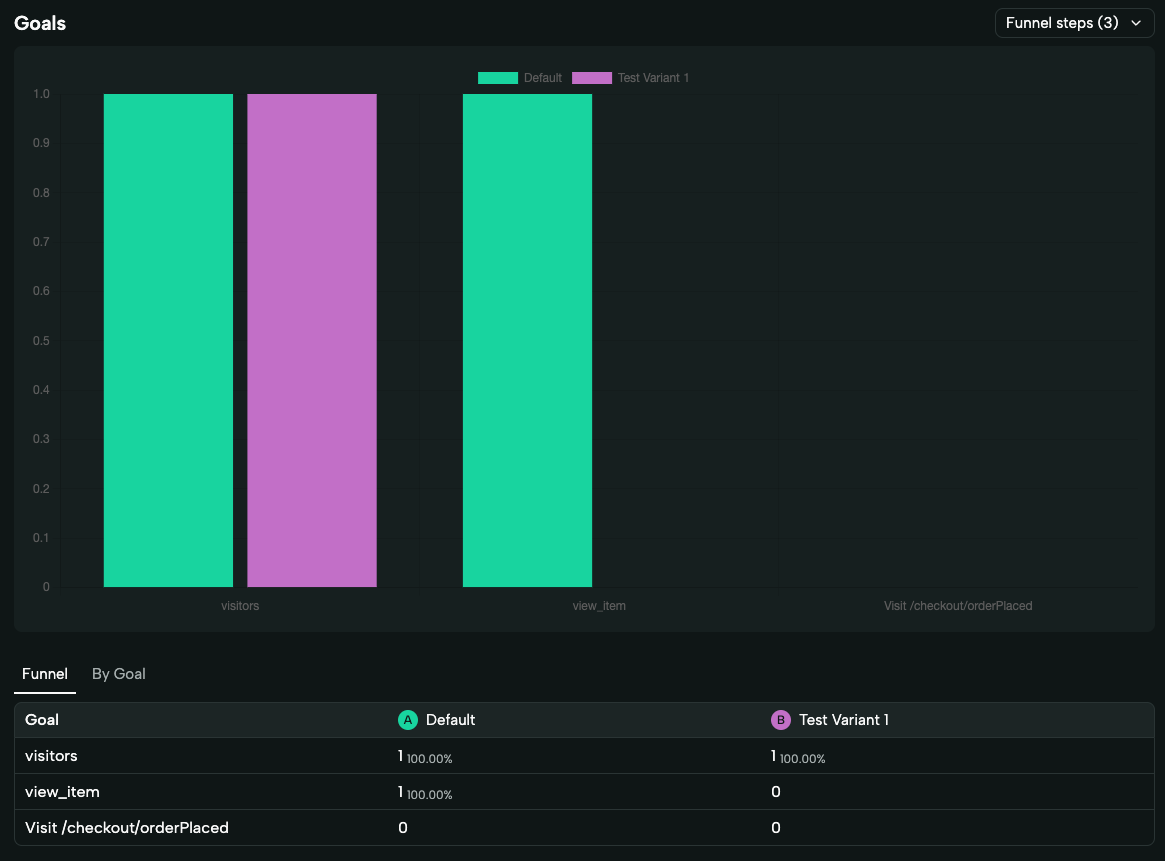Click the green "A" badge beside Default
Screen dimensions: 1165x861
pos(407,720)
